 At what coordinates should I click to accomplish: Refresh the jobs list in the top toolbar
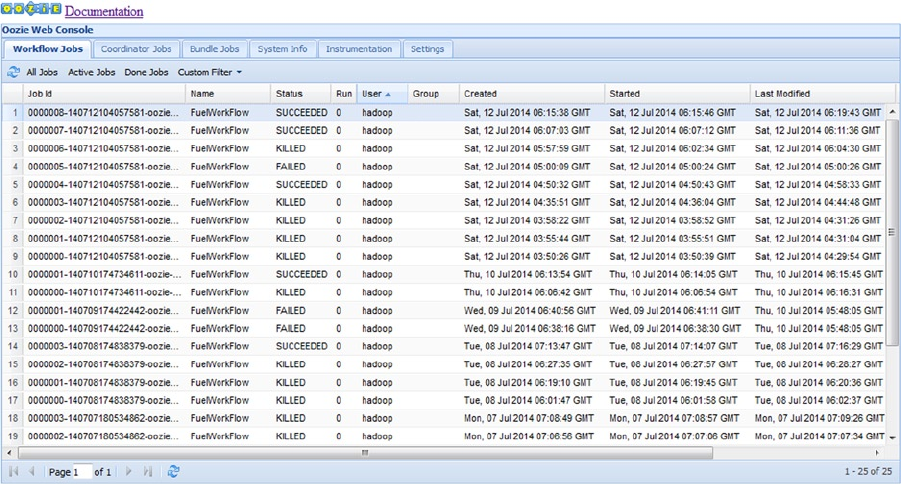(x=13, y=72)
